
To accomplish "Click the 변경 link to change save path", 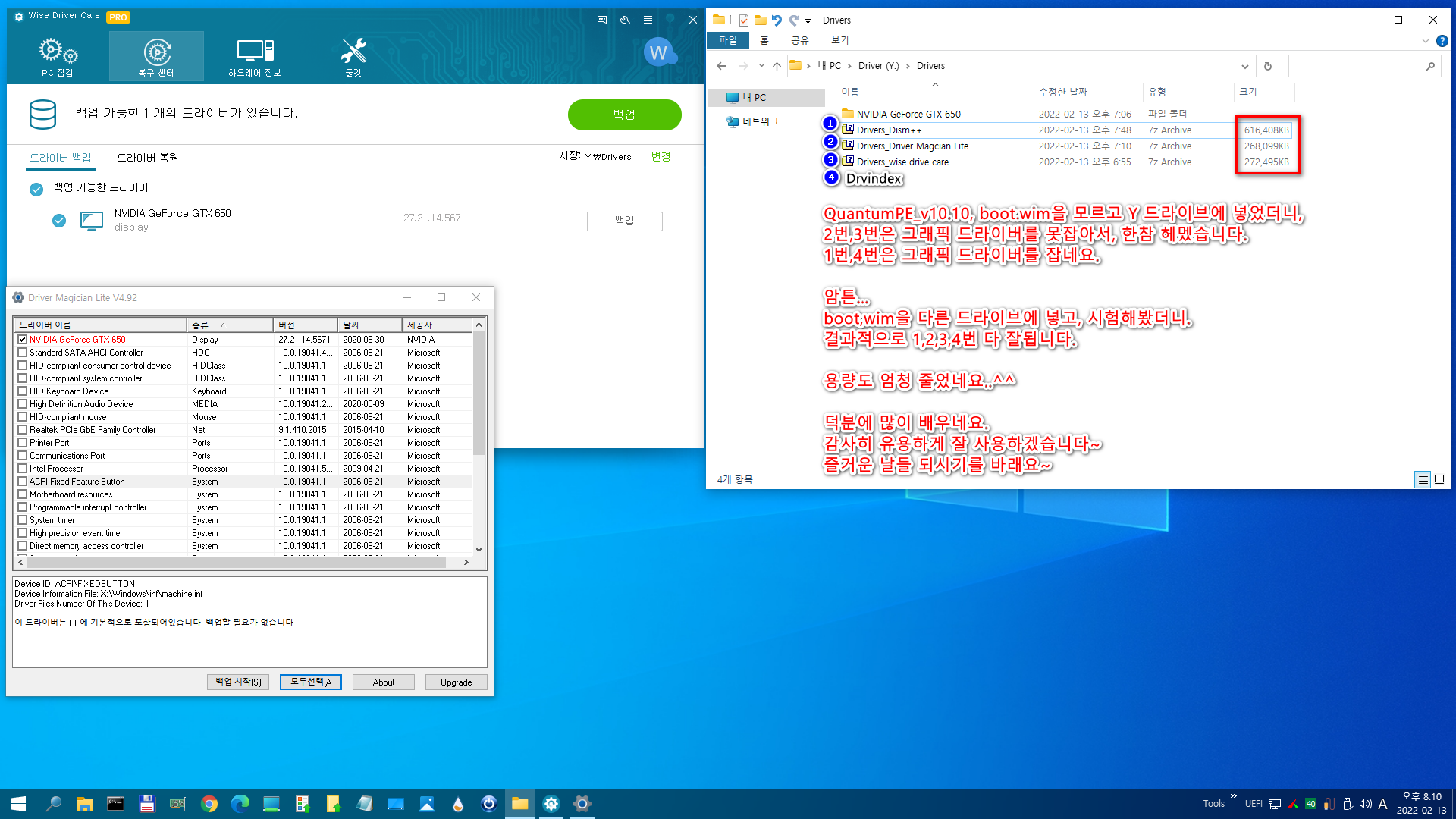I will pyautogui.click(x=661, y=157).
